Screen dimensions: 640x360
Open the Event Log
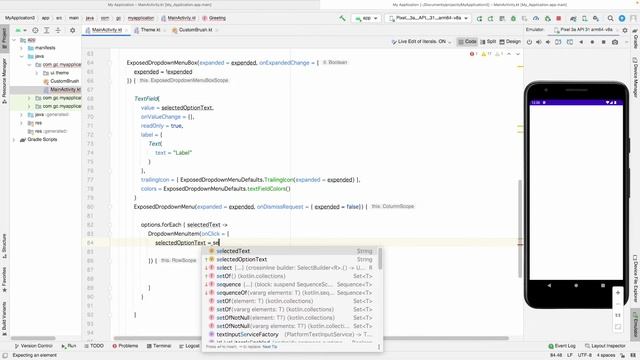coord(562,346)
